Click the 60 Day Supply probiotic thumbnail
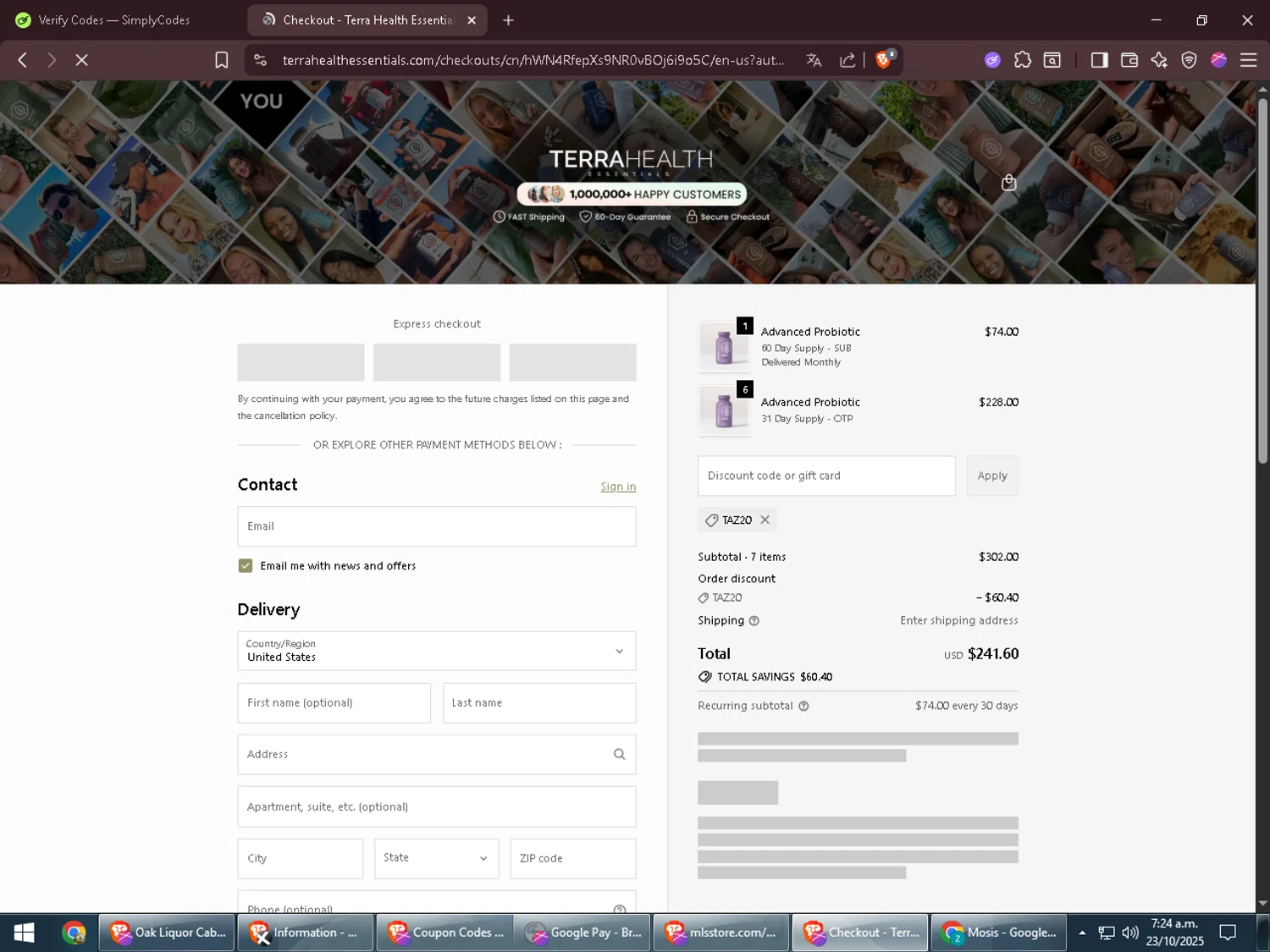This screenshot has height=952, width=1270. [724, 346]
